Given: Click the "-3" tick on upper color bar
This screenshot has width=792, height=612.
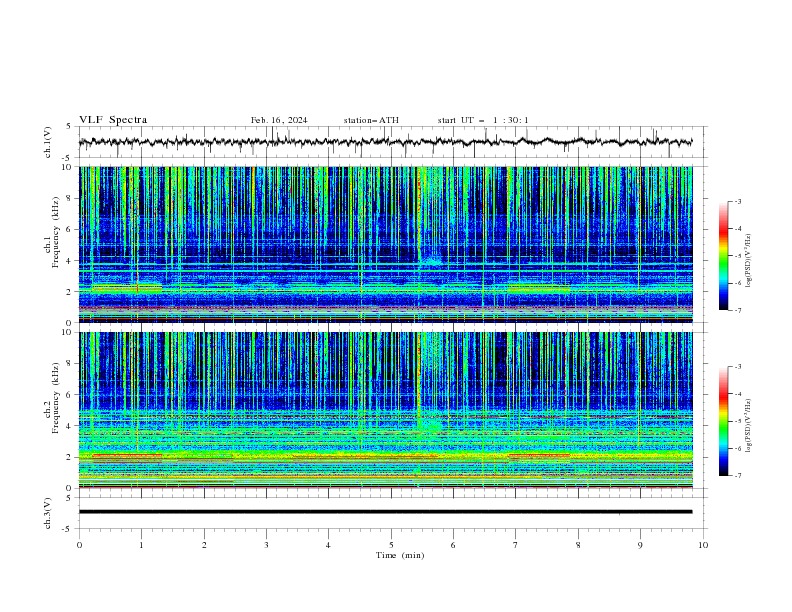Looking at the screenshot, I should click(x=738, y=201).
